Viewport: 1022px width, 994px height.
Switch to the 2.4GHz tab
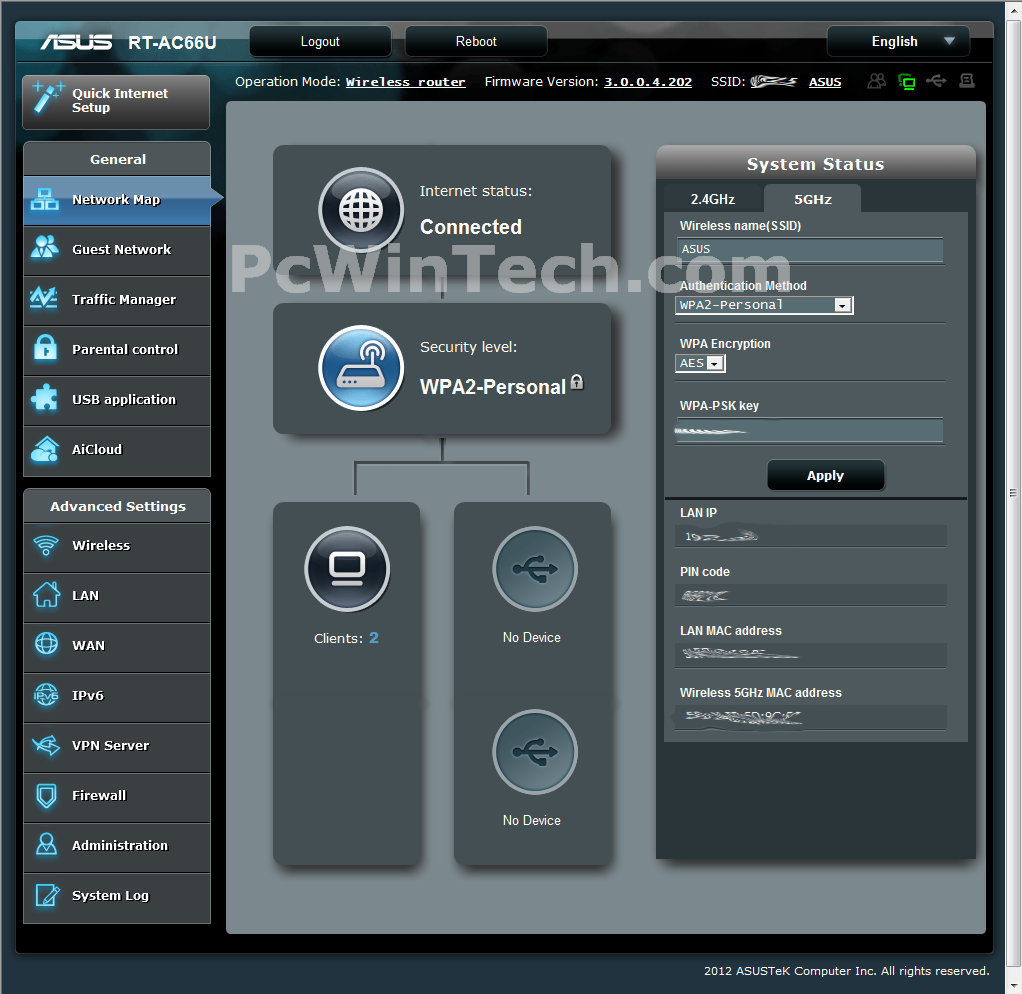[713, 199]
